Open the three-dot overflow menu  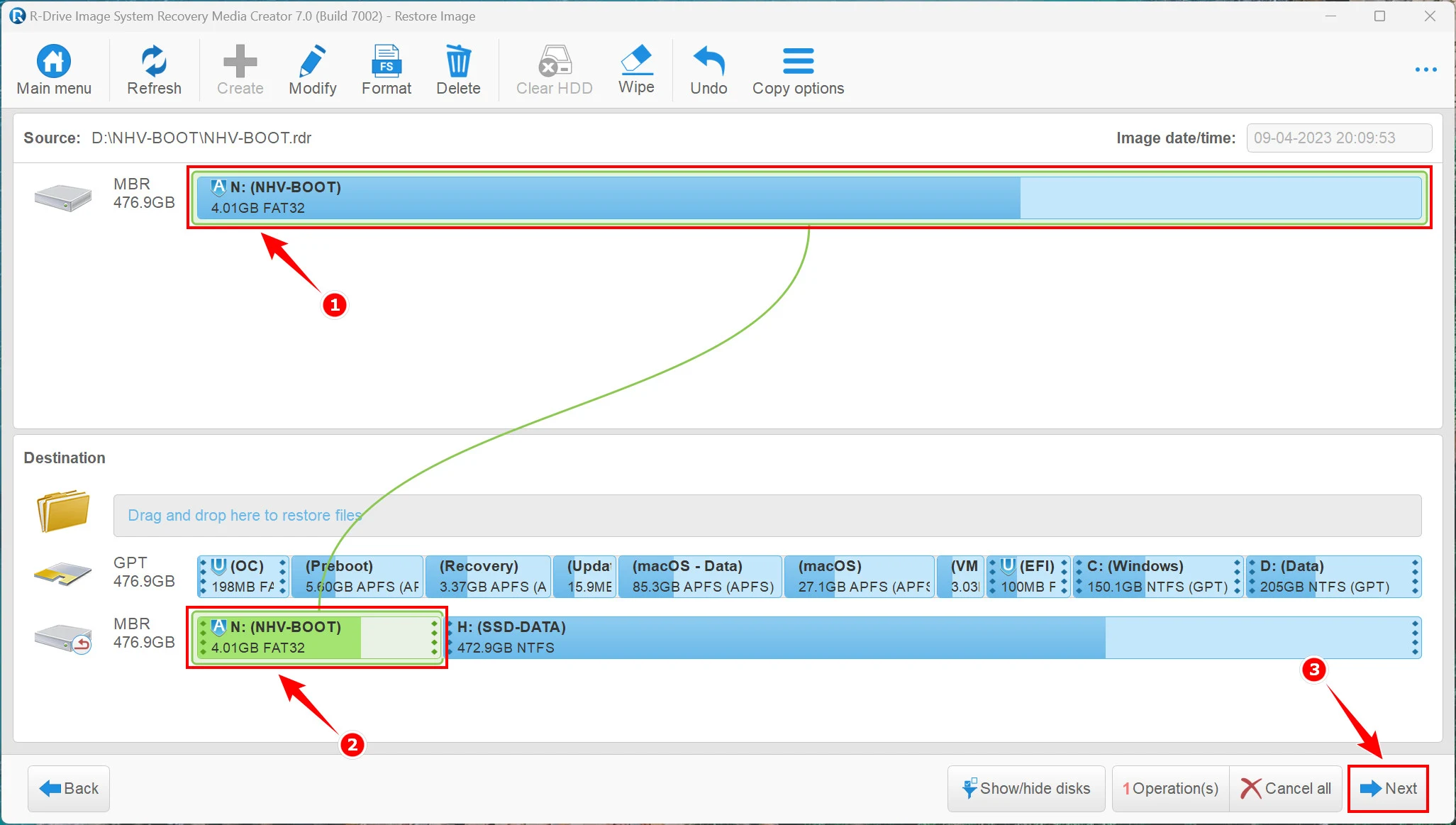click(x=1426, y=70)
